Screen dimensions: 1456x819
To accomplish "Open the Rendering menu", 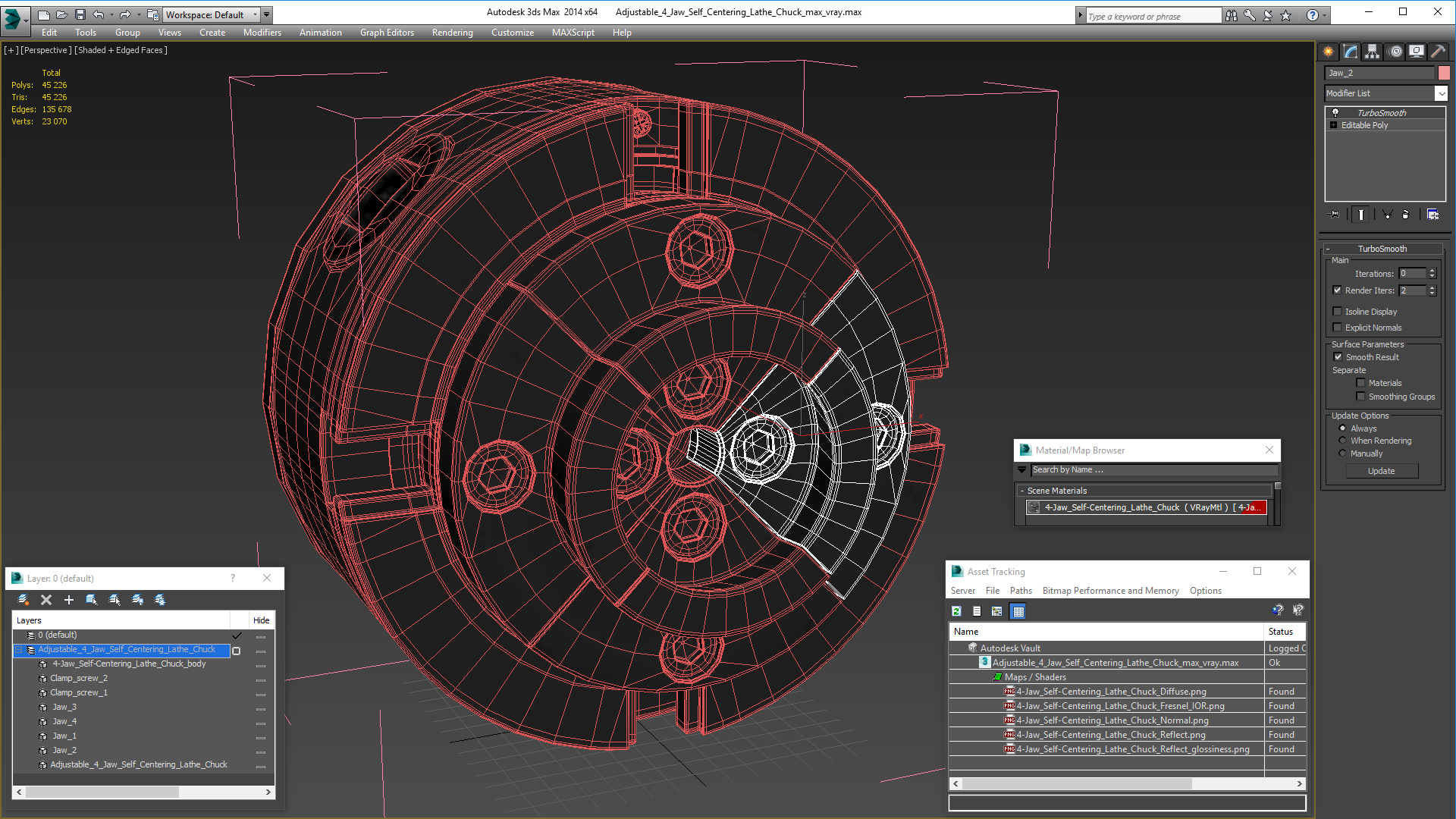I will [x=452, y=33].
